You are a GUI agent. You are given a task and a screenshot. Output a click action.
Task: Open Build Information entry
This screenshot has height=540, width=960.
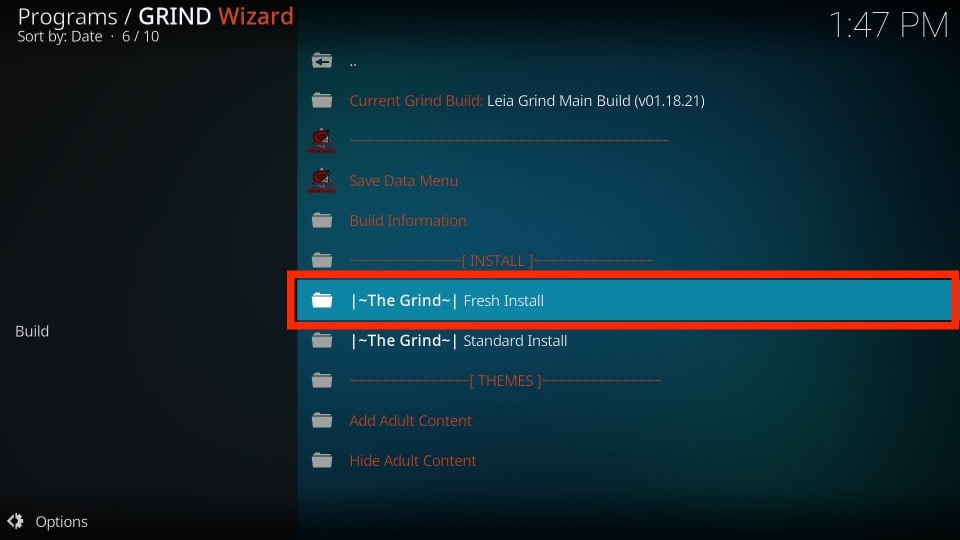point(408,220)
